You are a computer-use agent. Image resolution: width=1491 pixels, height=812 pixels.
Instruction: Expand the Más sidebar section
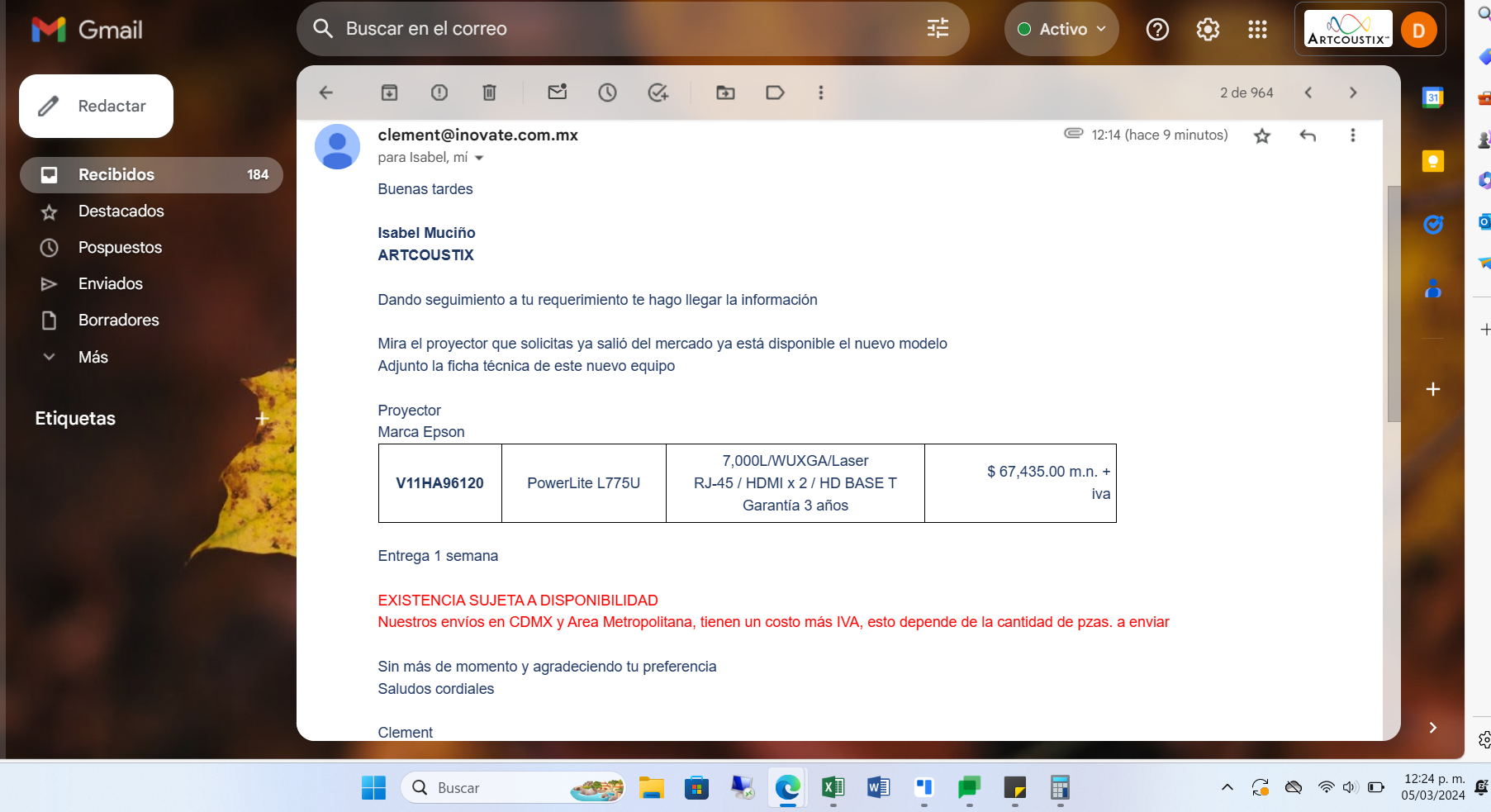click(151, 357)
